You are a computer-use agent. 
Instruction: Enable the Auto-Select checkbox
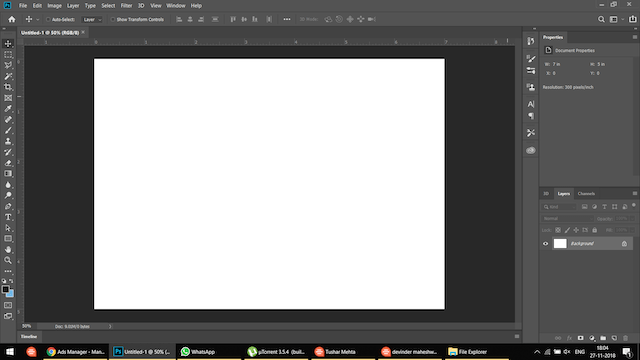click(x=48, y=19)
